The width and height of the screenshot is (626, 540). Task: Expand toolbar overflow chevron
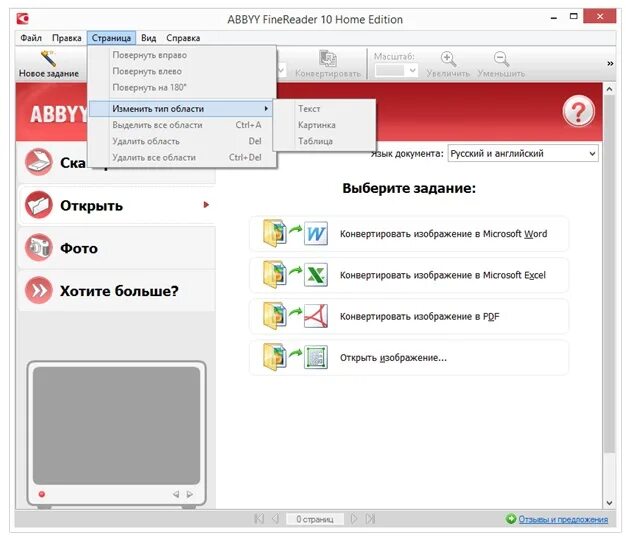pos(610,63)
